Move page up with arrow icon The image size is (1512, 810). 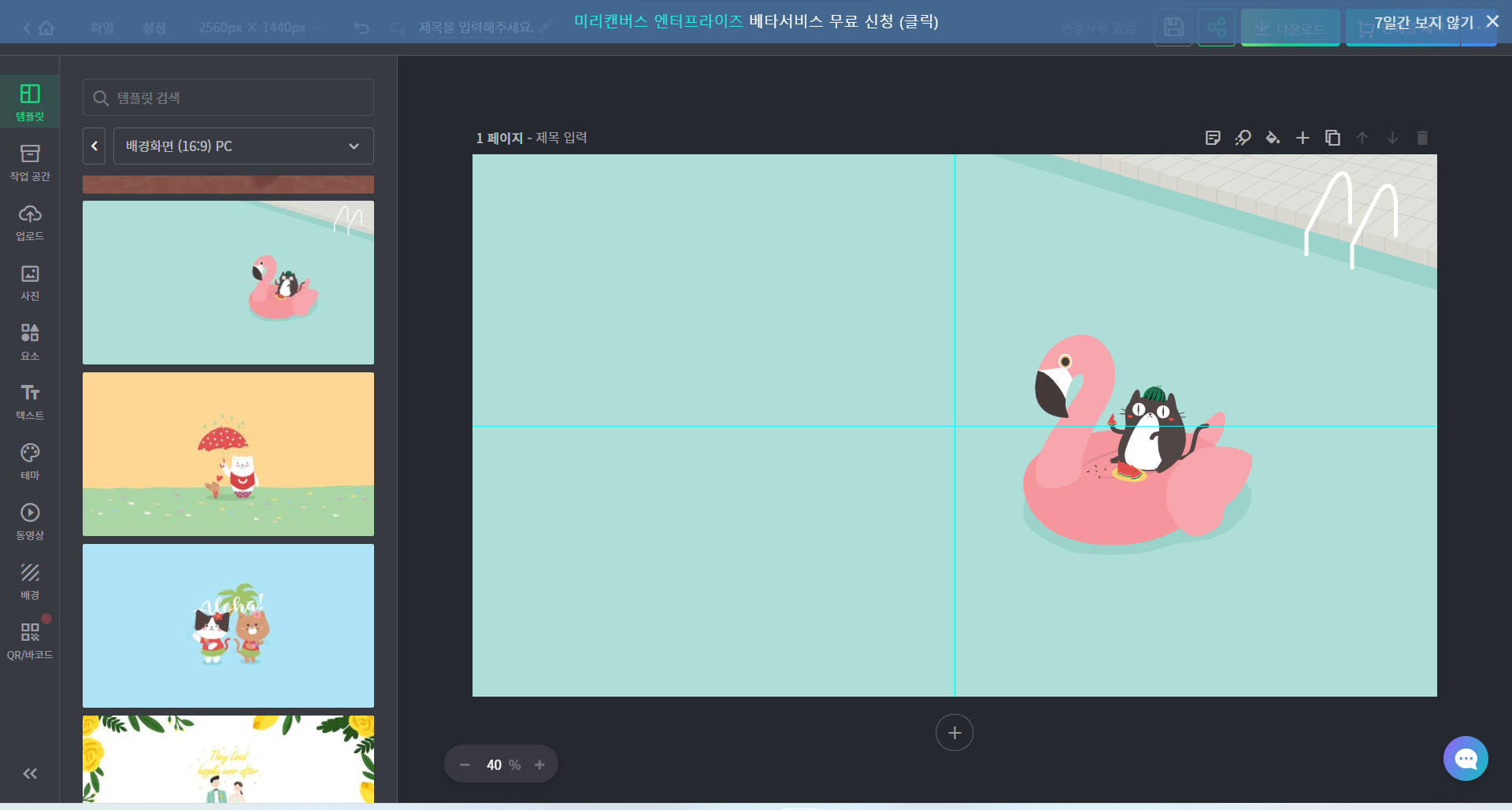click(x=1362, y=138)
